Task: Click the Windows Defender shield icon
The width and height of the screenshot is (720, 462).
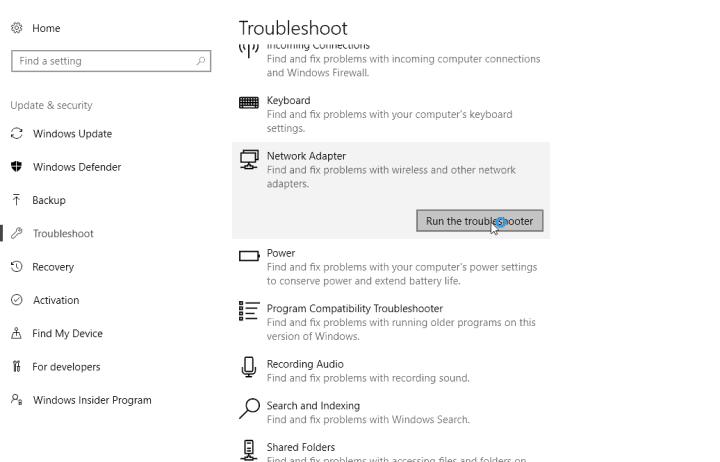Action: point(16,167)
